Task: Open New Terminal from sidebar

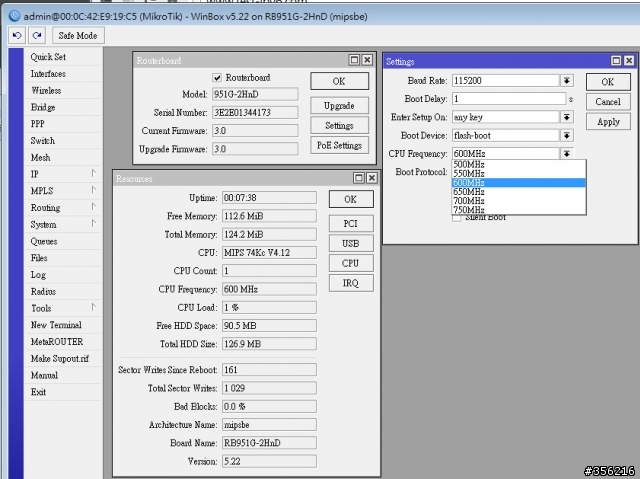Action: click(63, 325)
